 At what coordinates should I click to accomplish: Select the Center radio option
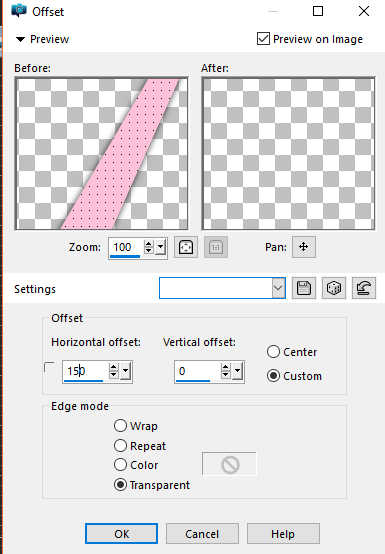[x=273, y=352]
